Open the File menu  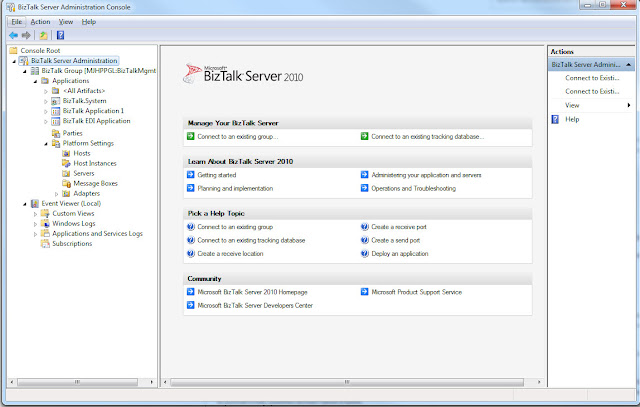[x=17, y=22]
